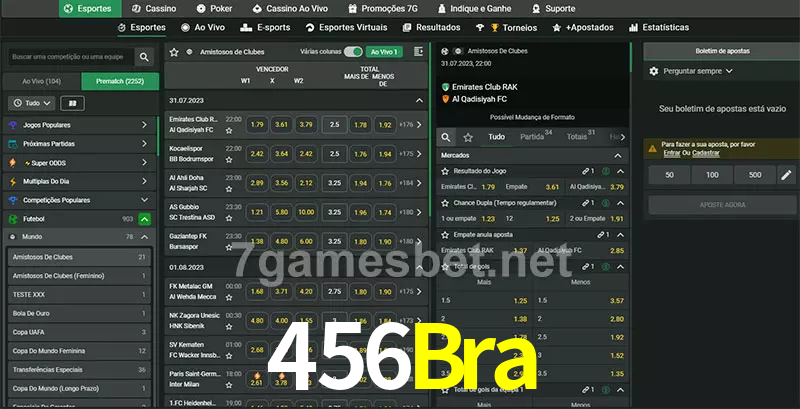
Task: Star the AS Gubbio match
Action: click(x=229, y=218)
